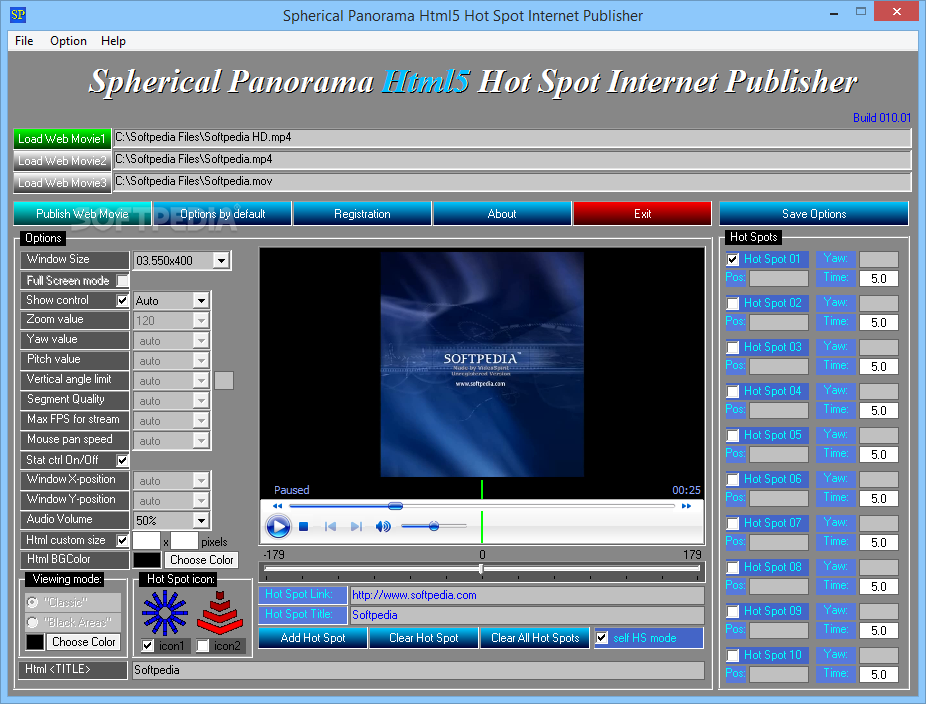The image size is (926, 704).
Task: Click the yaw position slider from -179 to 179
Action: click(x=482, y=569)
